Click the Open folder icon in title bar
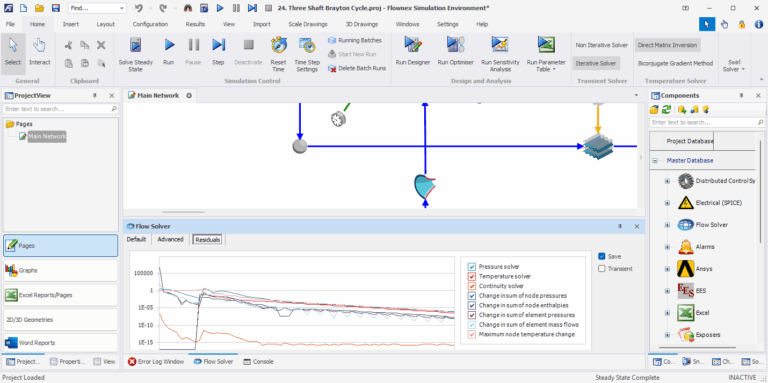Image resolution: width=768 pixels, height=383 pixels. tap(39, 8)
